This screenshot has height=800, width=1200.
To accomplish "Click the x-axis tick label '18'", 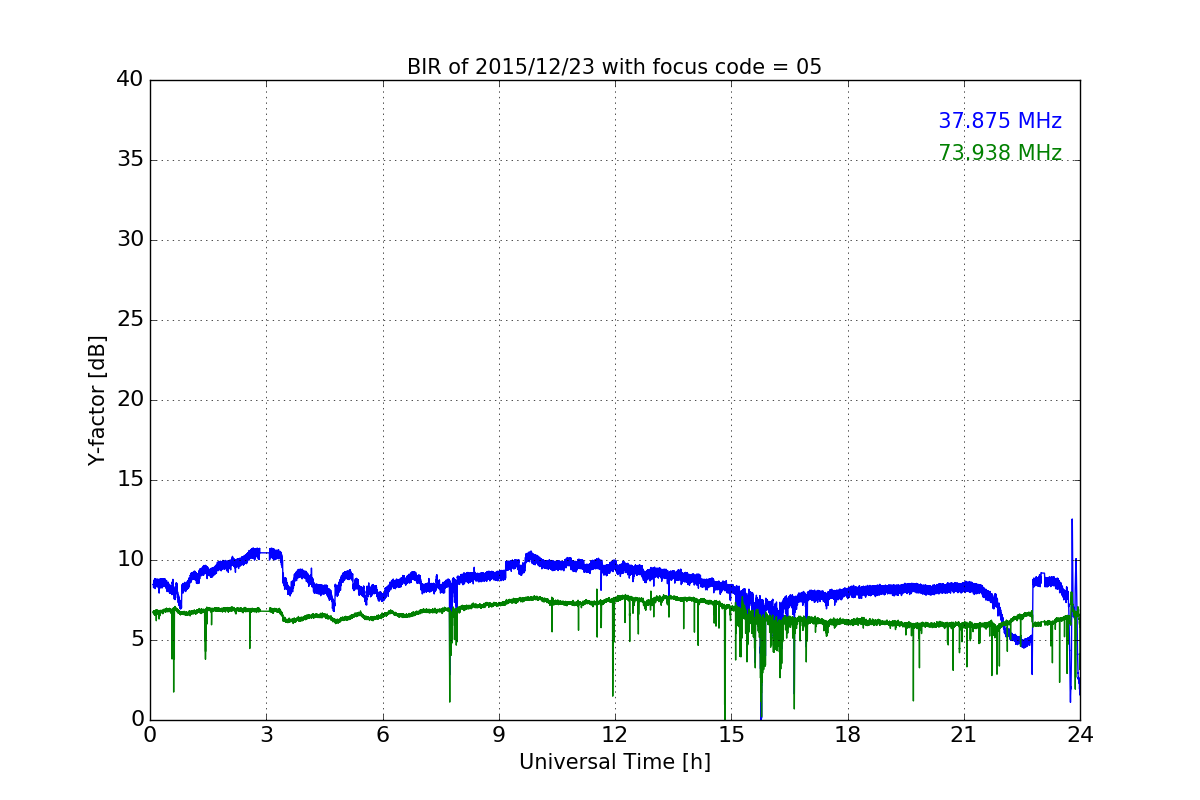I will (x=847, y=735).
